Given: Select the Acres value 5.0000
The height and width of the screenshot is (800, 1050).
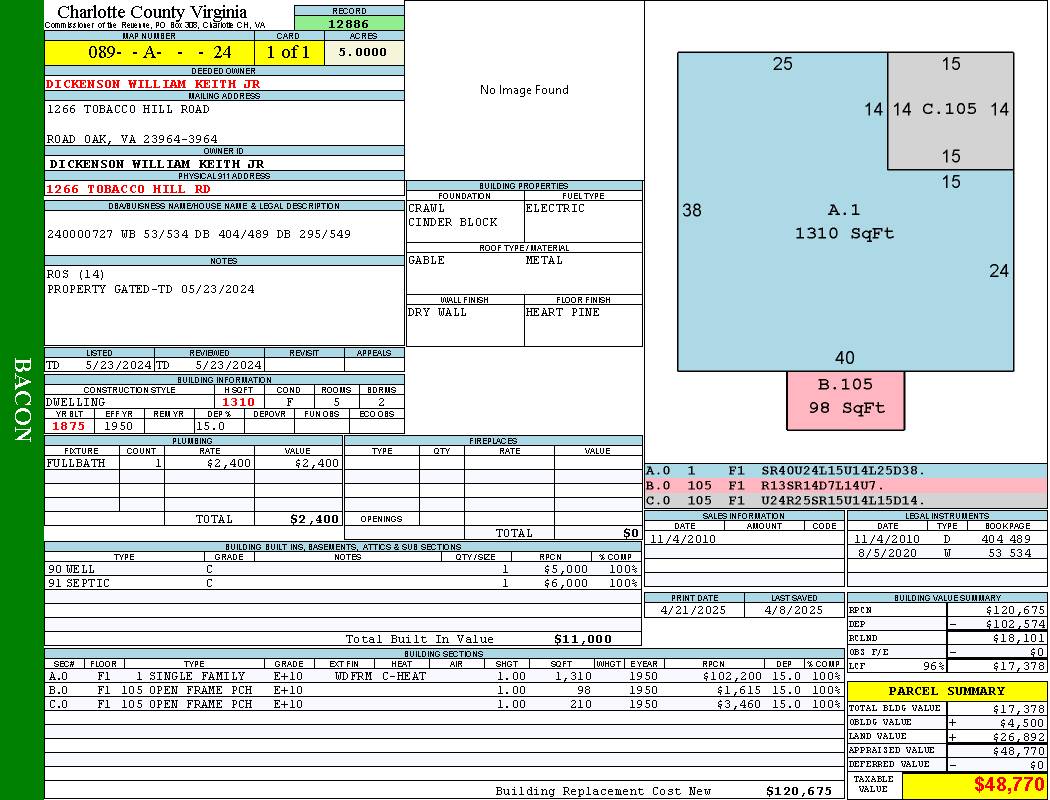Looking at the screenshot, I should (363, 52).
